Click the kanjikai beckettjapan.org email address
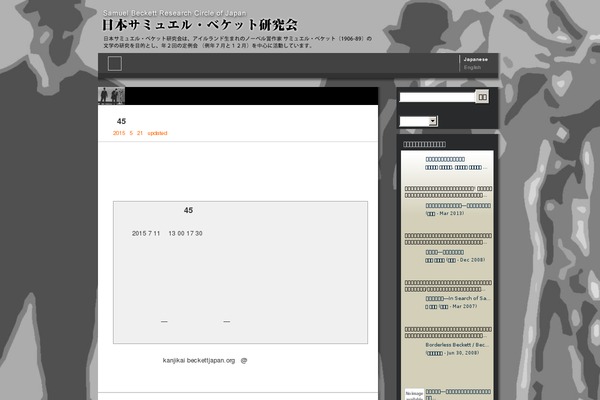Viewport: 600px width, 400px height. pyautogui.click(x=199, y=361)
